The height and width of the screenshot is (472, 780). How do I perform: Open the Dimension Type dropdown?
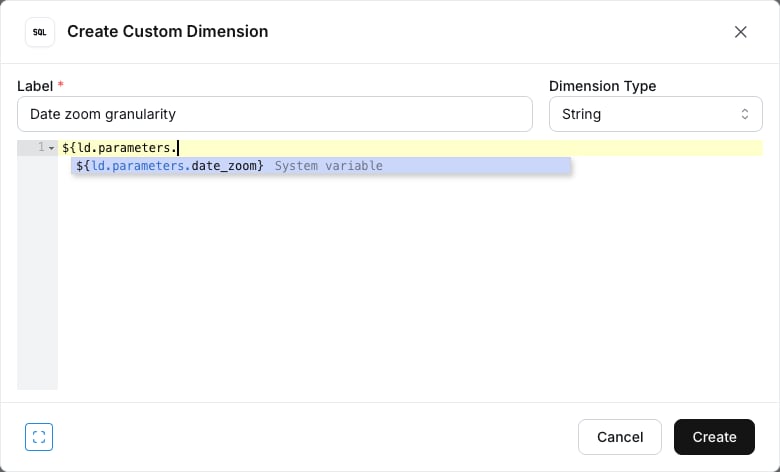(655, 114)
